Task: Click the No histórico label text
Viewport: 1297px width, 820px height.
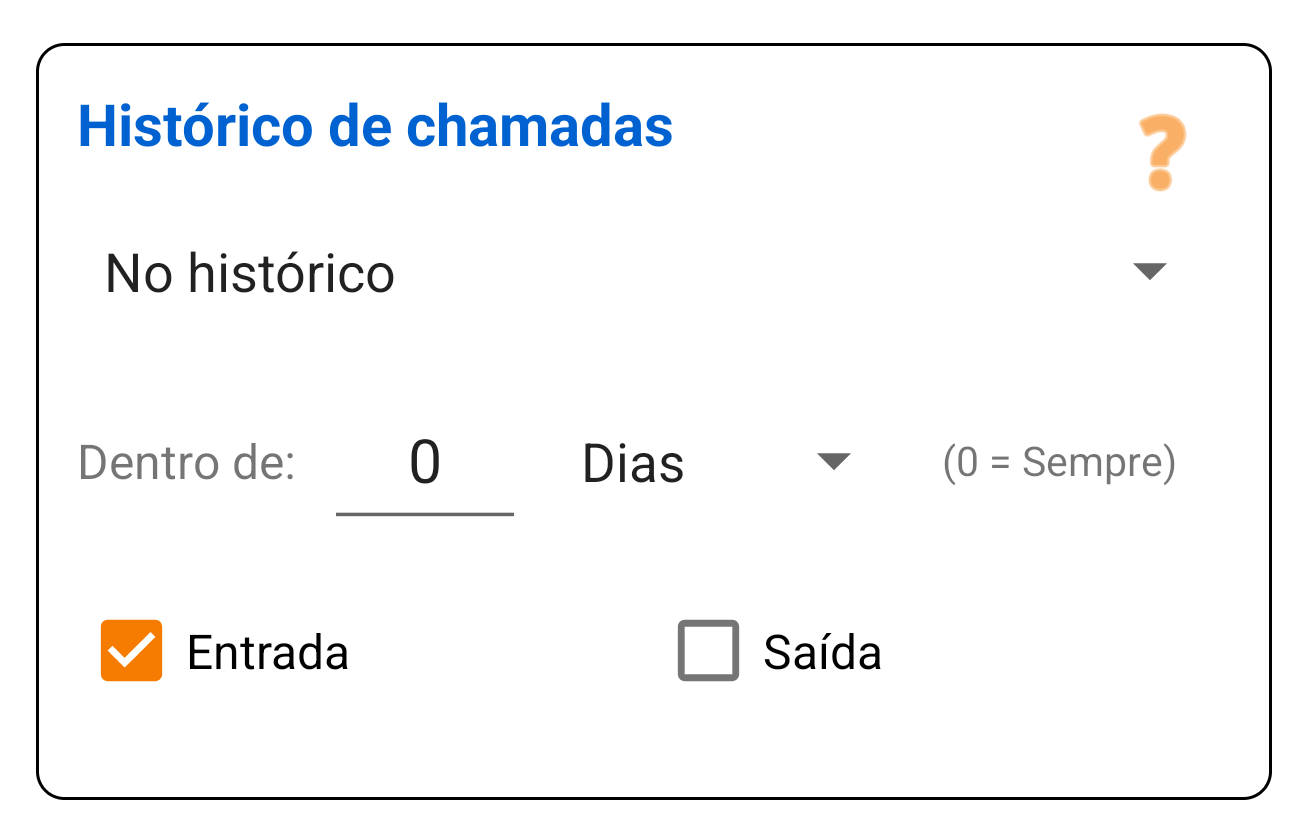Action: coord(249,271)
